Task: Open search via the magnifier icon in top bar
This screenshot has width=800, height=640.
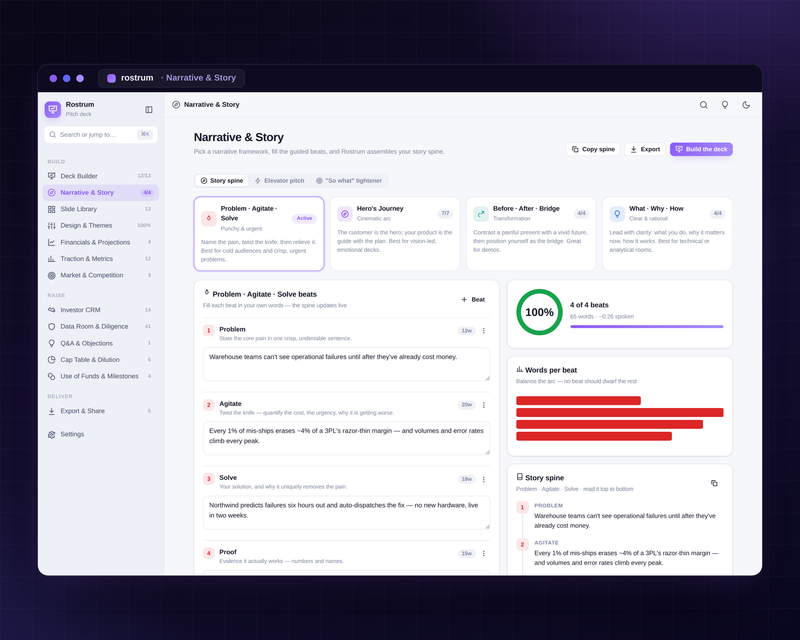Action: pyautogui.click(x=704, y=105)
